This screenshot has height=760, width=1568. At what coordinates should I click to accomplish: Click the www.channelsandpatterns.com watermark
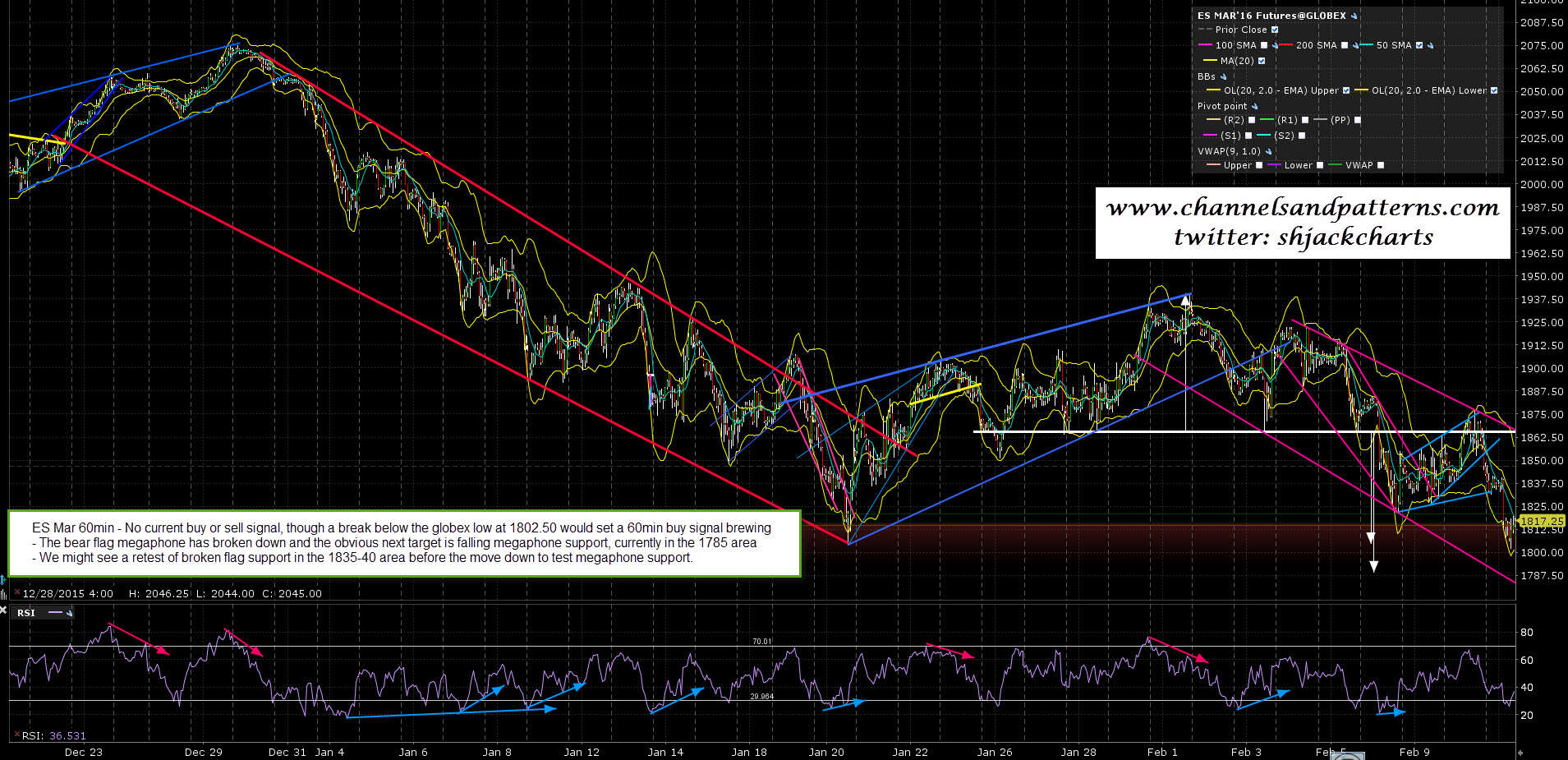(1303, 209)
